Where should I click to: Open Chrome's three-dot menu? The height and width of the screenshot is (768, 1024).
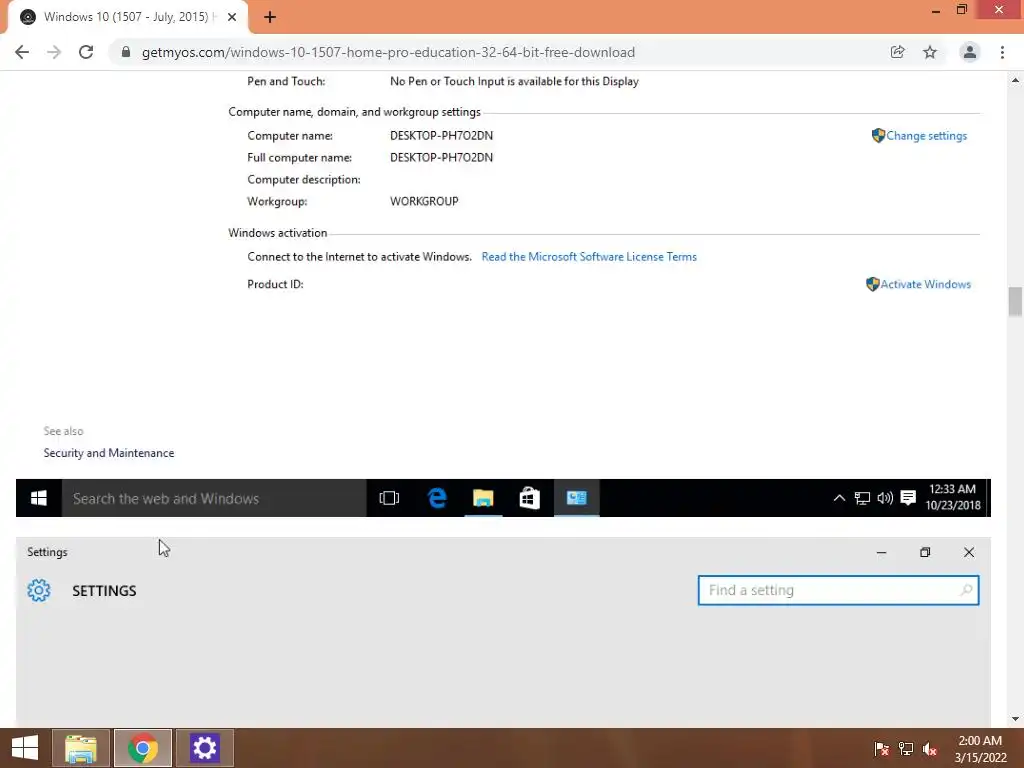click(x=1002, y=52)
